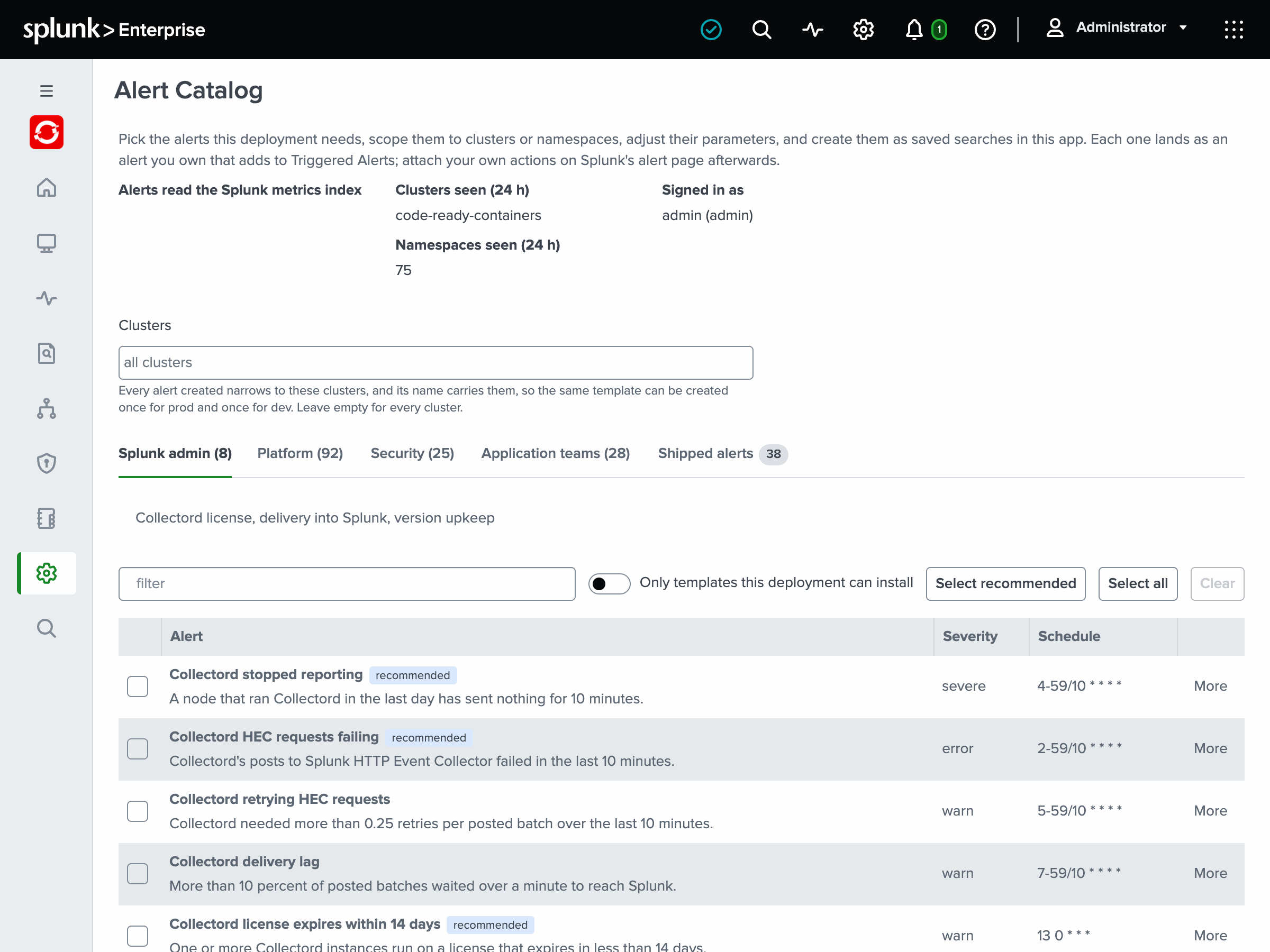The width and height of the screenshot is (1270, 952).
Task: Switch to the Shipped alerts tab
Action: pos(723,453)
